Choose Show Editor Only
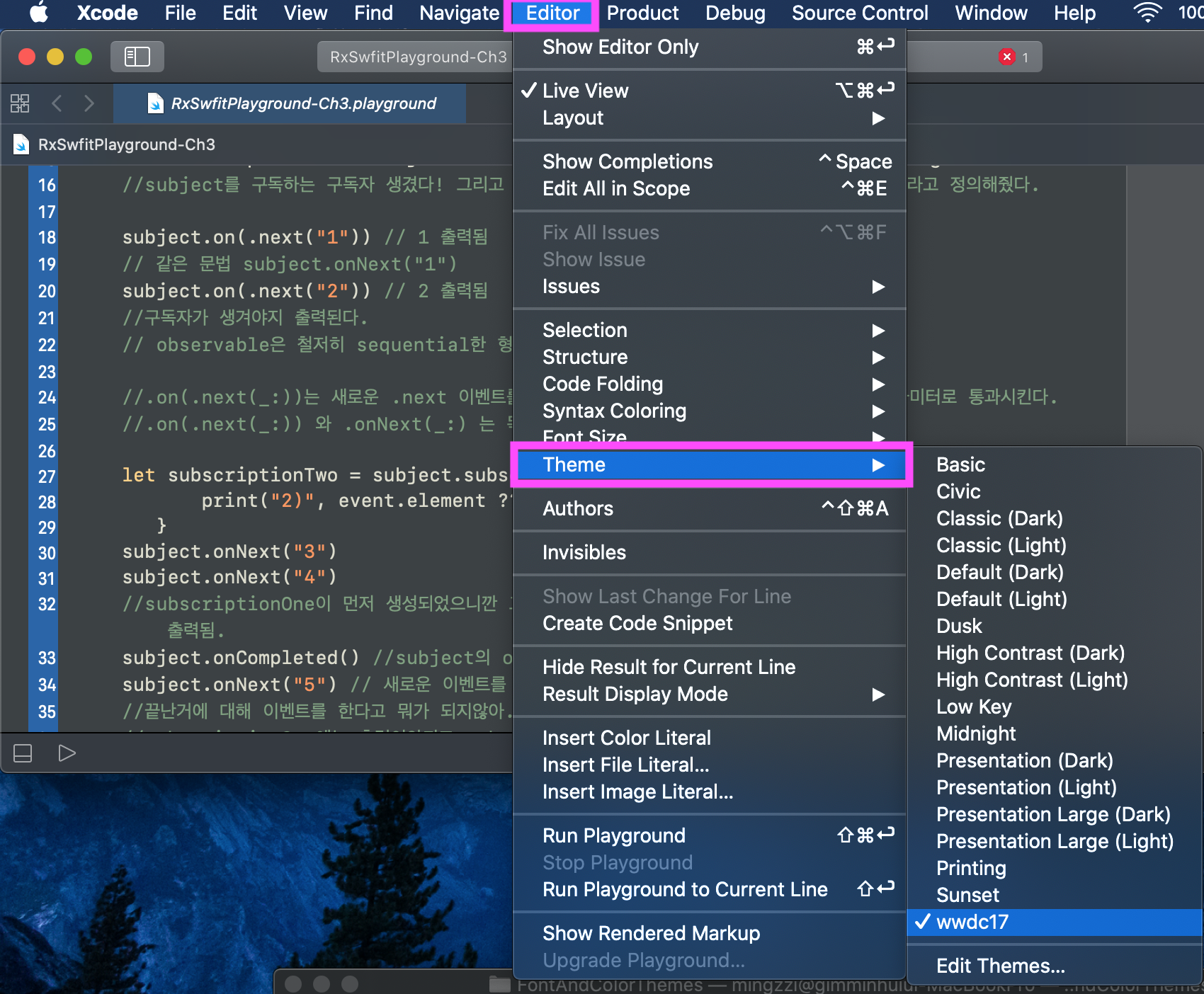Viewport: 1204px width, 994px height. 709,47
